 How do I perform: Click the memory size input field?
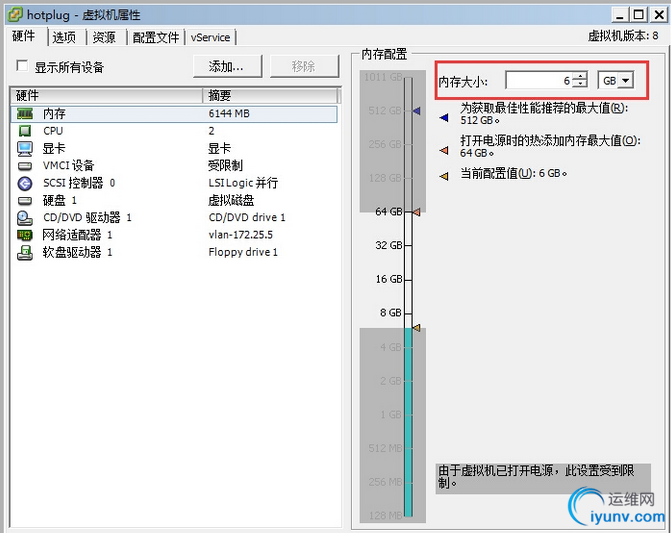tap(539, 80)
